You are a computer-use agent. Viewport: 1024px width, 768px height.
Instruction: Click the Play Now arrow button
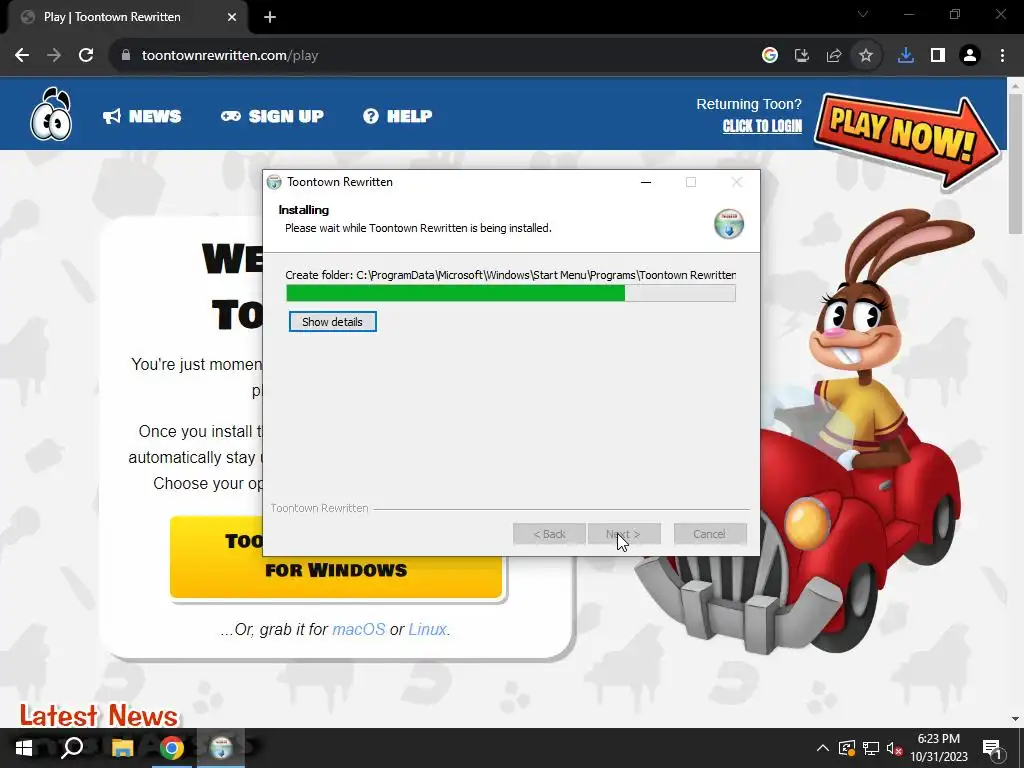pyautogui.click(x=906, y=140)
